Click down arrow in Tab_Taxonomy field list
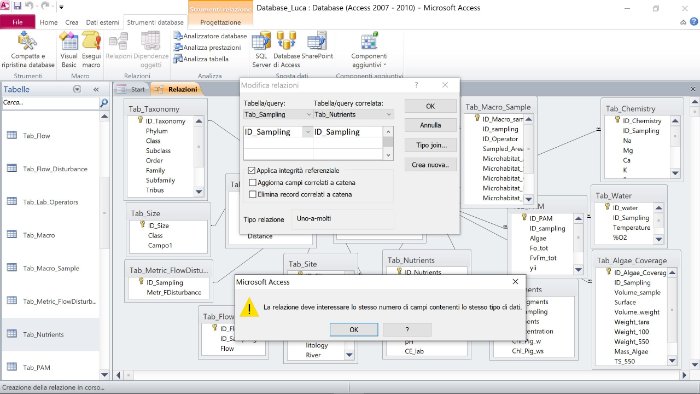Image resolution: width=700 pixels, height=394 pixels. (199, 191)
